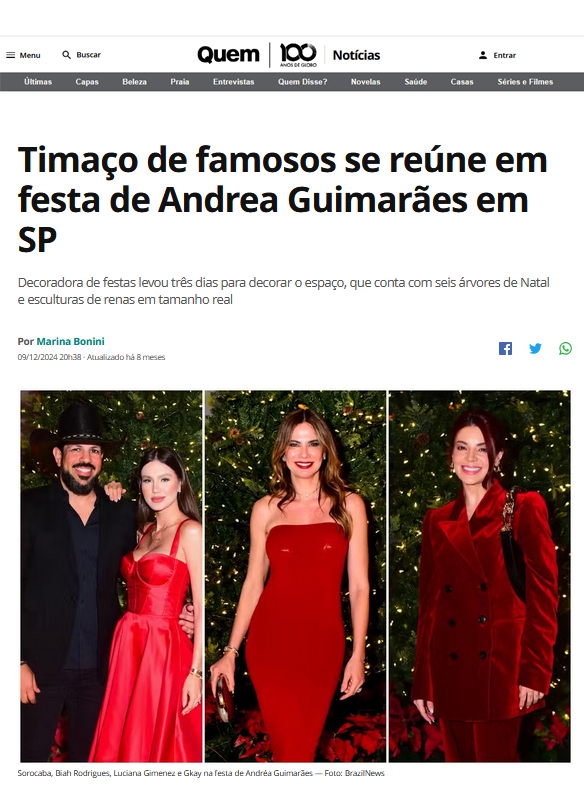
Task: Go to the Praia section
Action: 180,82
